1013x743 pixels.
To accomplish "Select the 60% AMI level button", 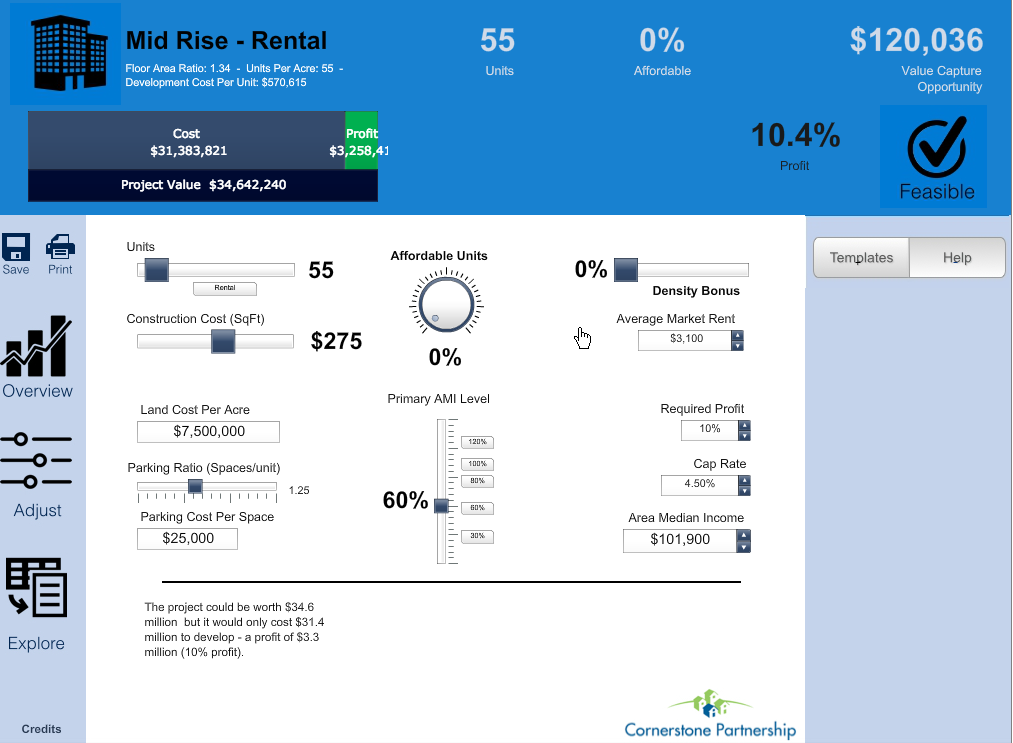I will (477, 508).
